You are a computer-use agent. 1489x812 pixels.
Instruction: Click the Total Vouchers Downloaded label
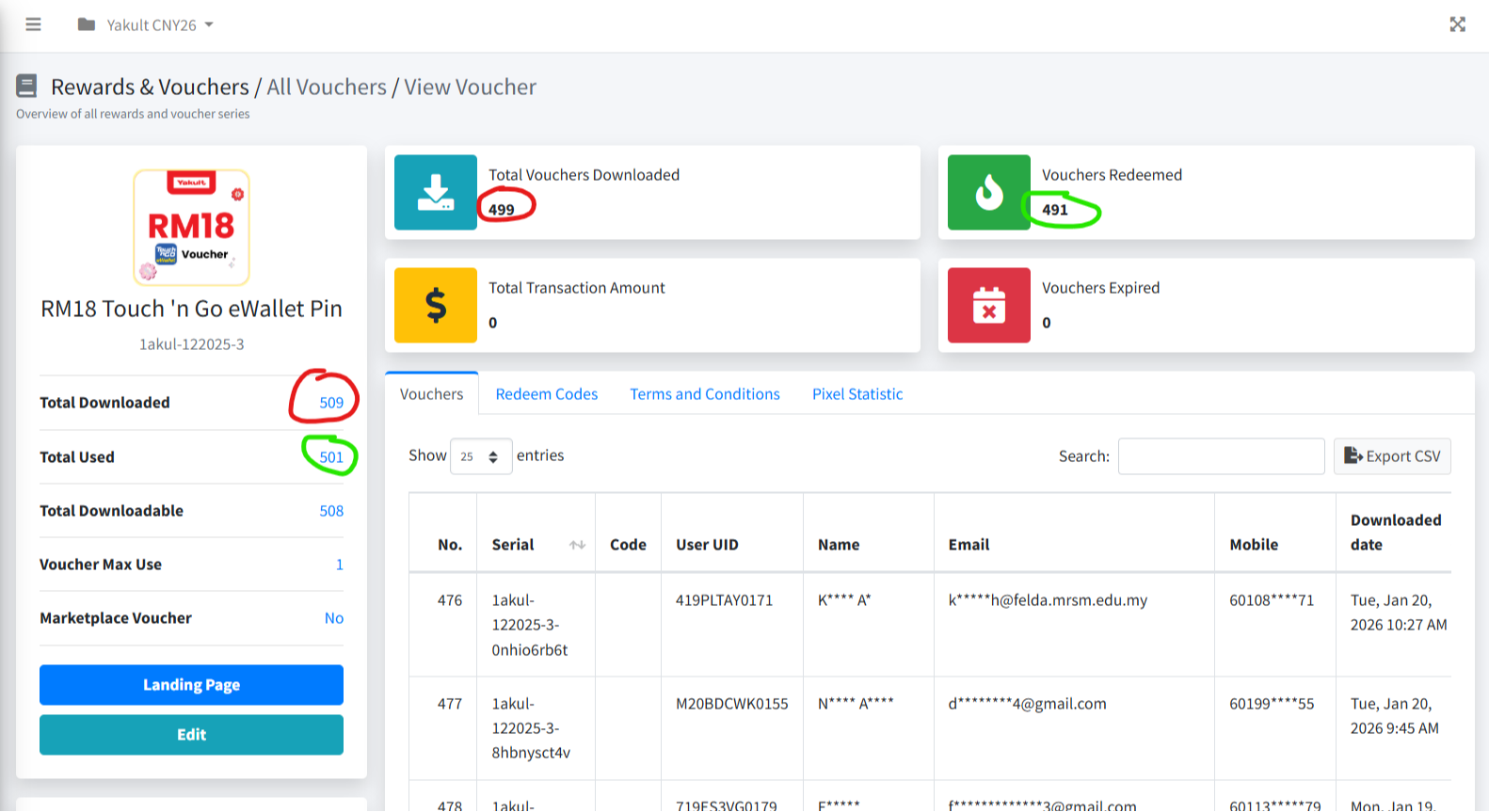pos(584,175)
